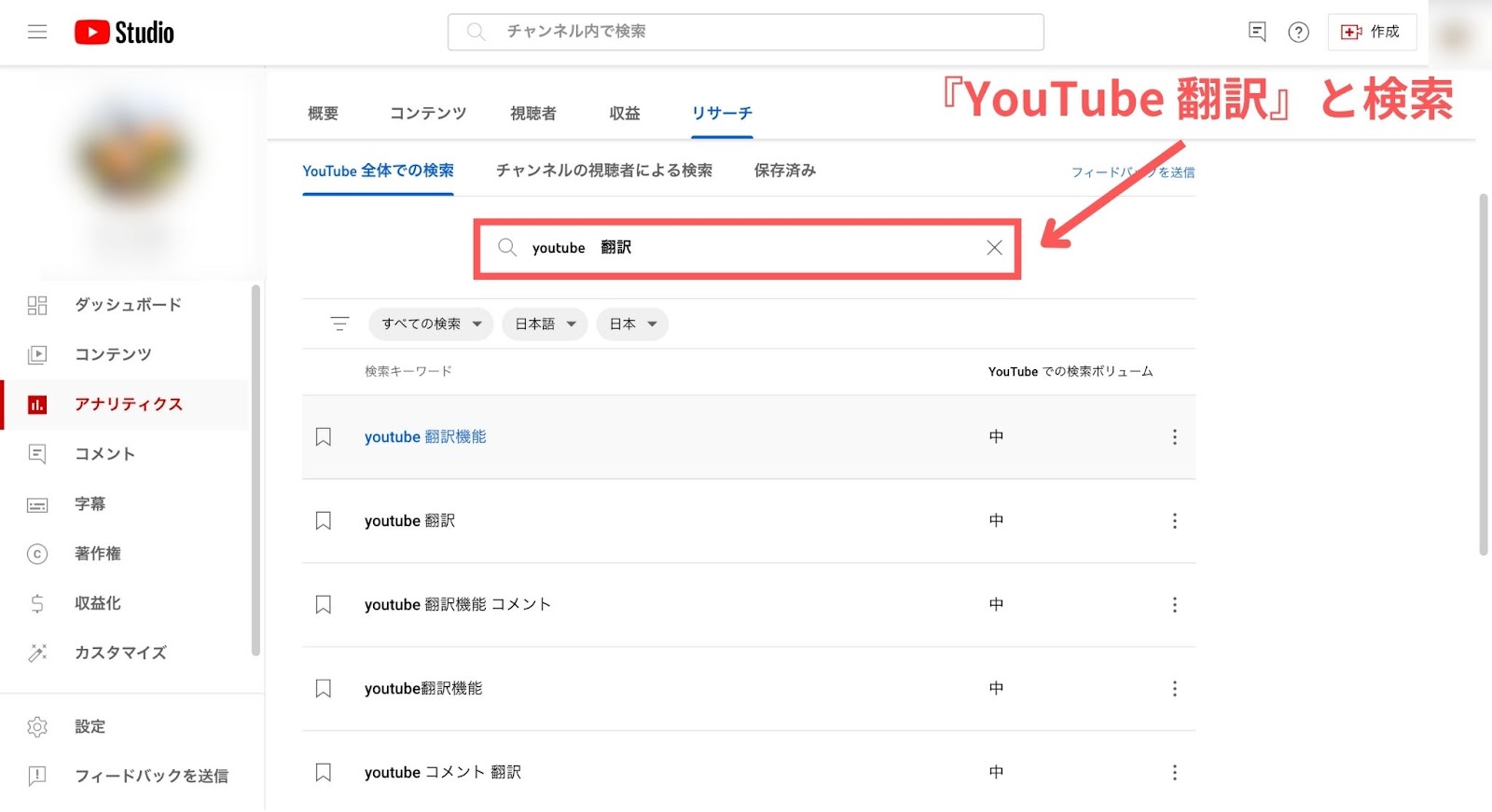Expand the すべての検索 dropdown
The width and height of the screenshot is (1492, 812).
[431, 323]
